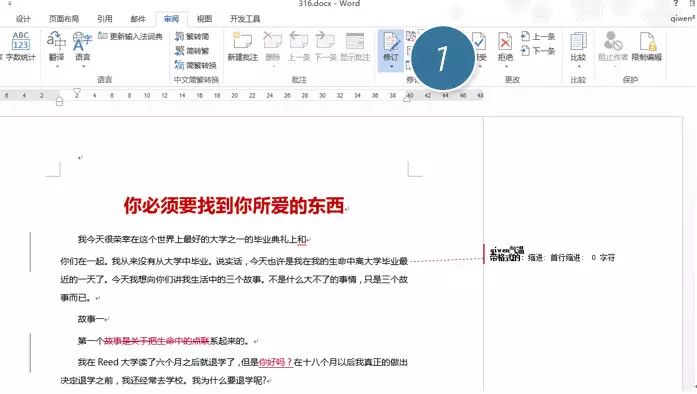The image size is (697, 394).
Task: Open the 字数统计 word count tool
Action: coord(20,46)
